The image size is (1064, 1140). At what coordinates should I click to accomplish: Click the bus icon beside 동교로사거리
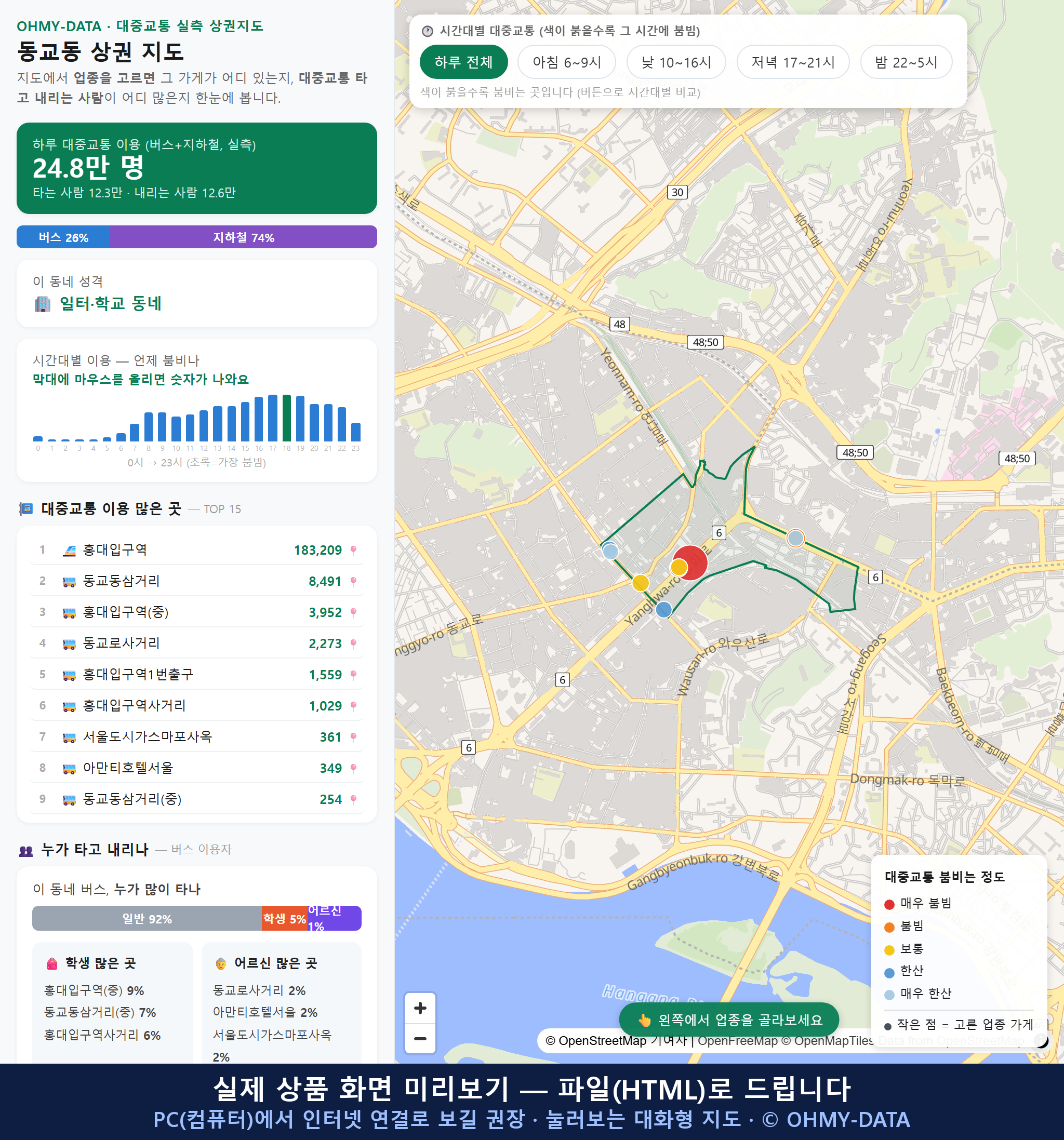point(69,644)
